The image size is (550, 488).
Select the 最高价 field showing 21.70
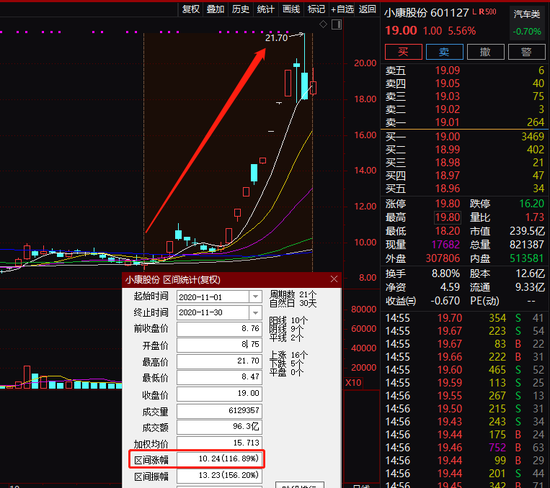tap(219, 361)
